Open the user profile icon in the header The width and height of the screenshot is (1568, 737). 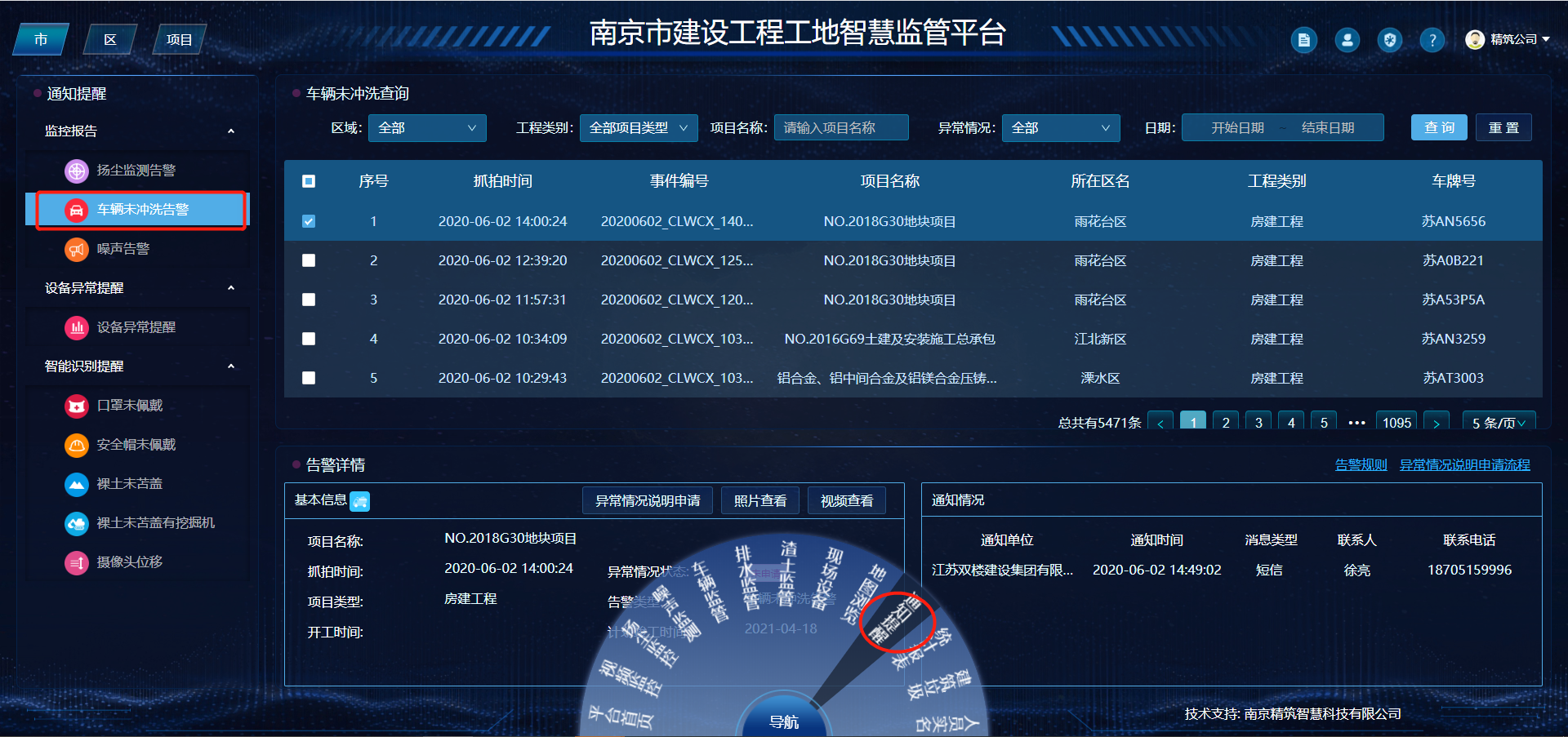[x=1347, y=40]
